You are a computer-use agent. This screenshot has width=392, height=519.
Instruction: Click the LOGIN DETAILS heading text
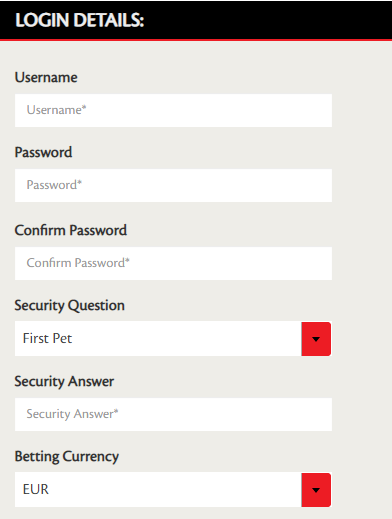click(x=80, y=20)
